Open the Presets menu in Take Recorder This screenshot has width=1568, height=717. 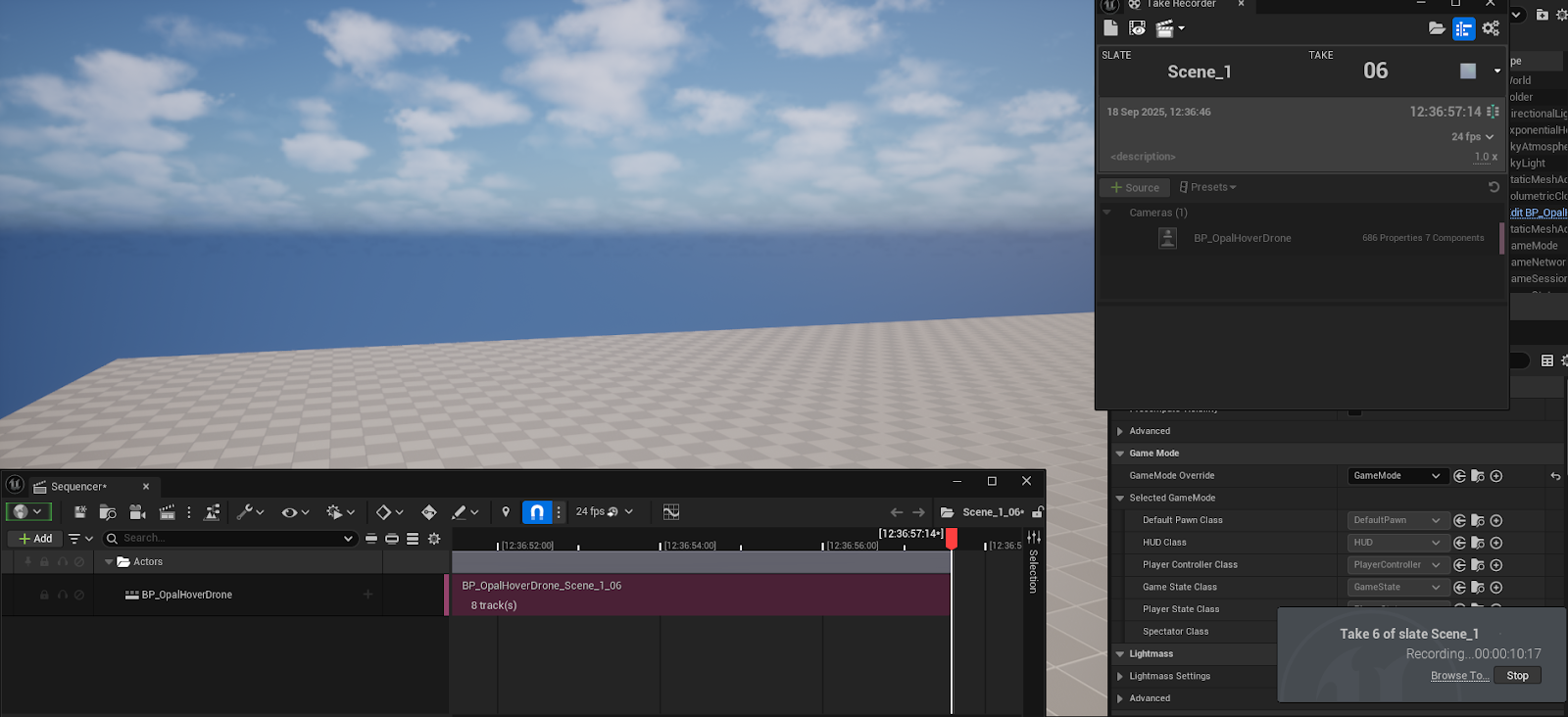click(x=1208, y=187)
